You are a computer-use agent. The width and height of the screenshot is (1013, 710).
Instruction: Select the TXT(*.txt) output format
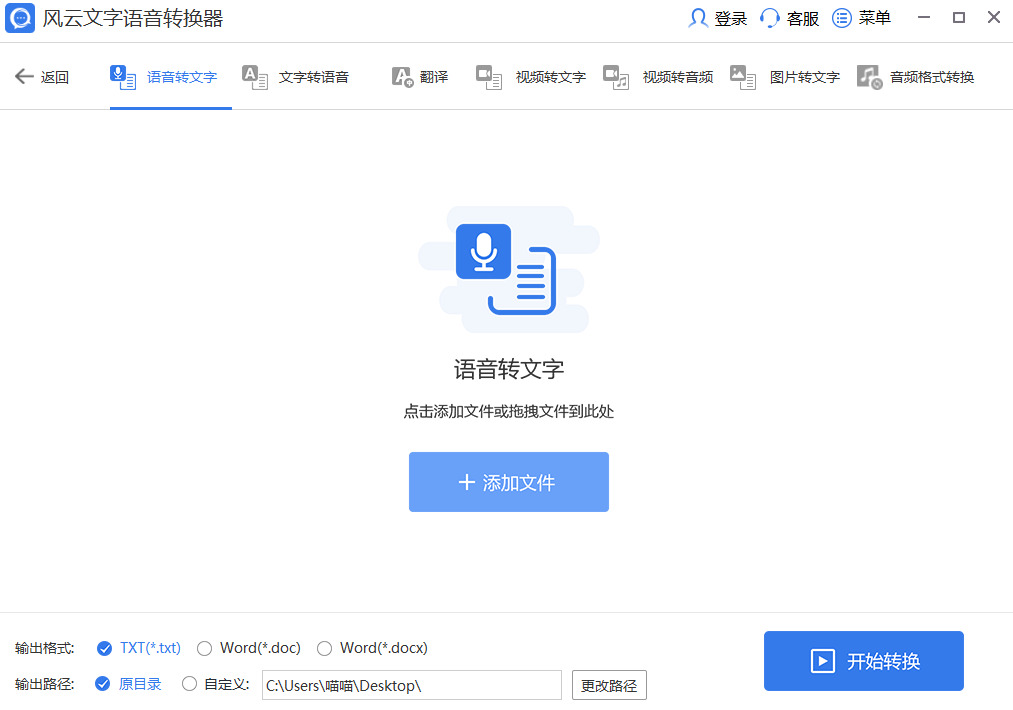[x=137, y=648]
